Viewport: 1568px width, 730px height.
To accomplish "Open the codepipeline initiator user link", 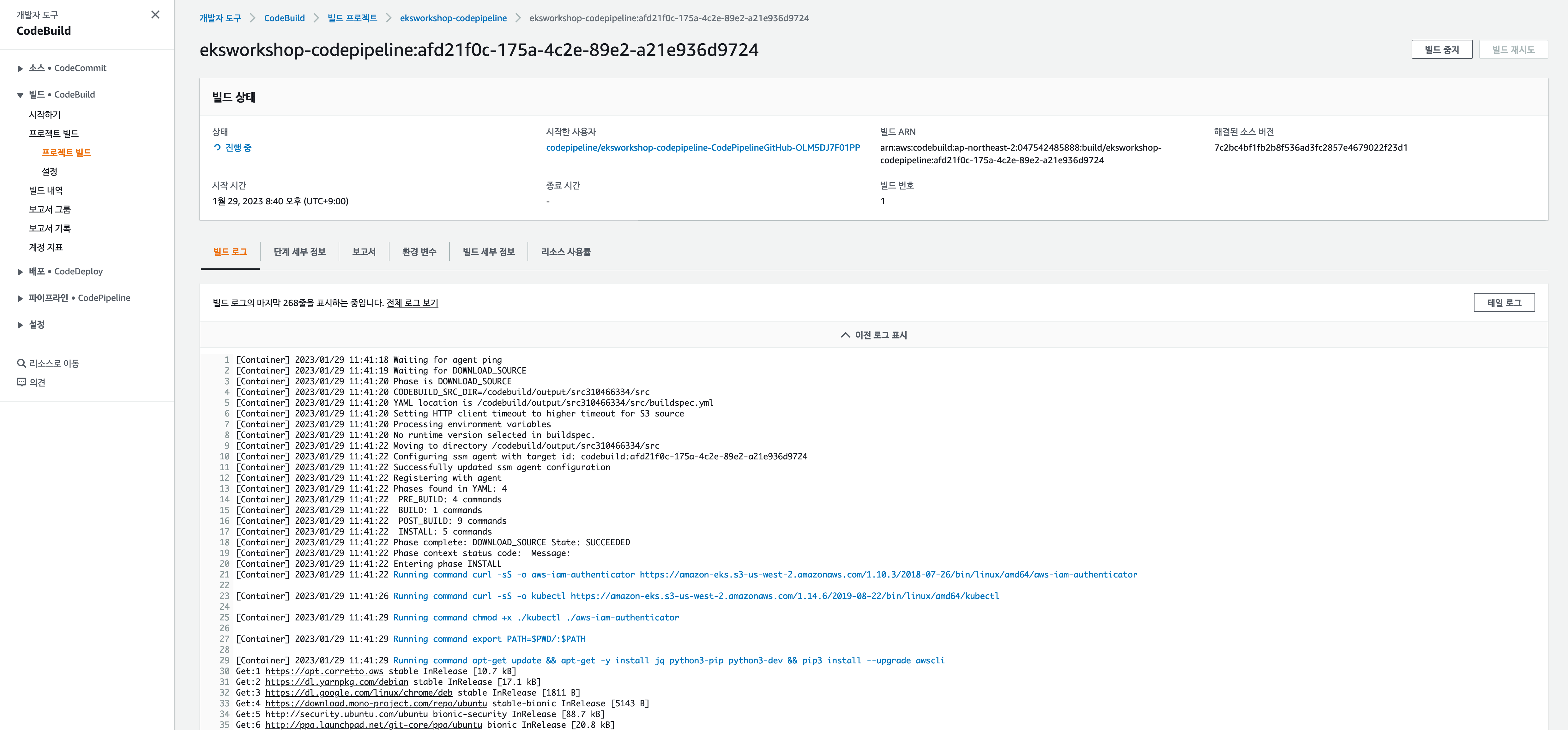I will coord(703,147).
